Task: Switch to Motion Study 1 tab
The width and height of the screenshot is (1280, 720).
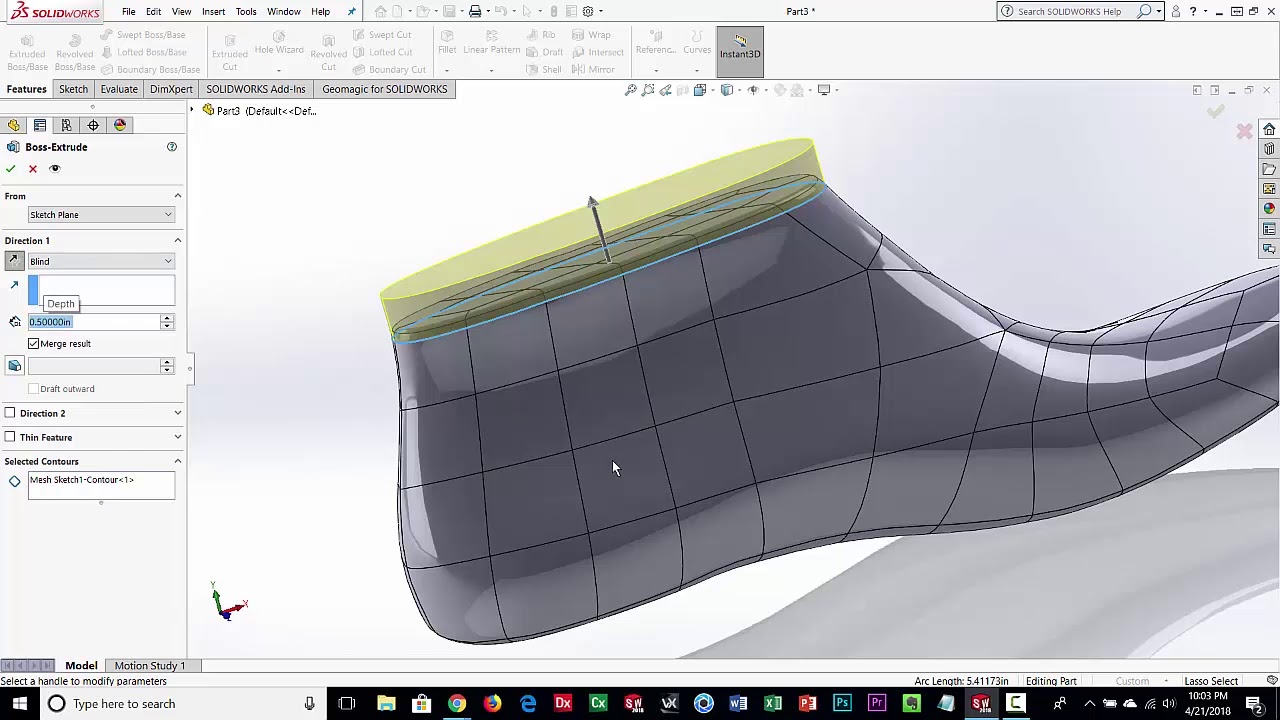Action: 150,666
